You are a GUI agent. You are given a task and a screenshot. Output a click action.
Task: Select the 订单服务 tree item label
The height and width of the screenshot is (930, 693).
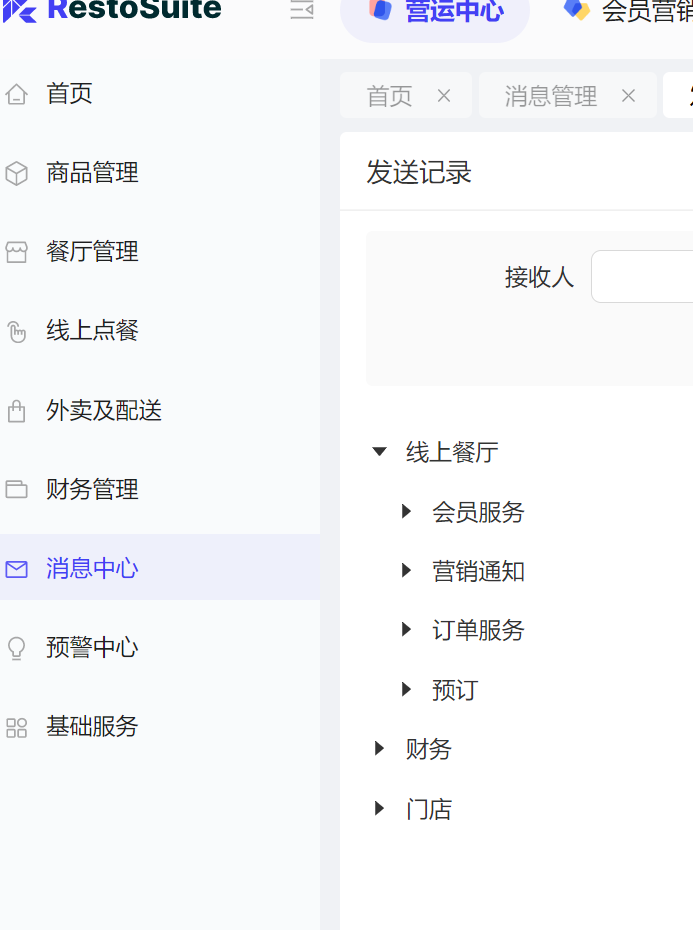[x=478, y=630]
